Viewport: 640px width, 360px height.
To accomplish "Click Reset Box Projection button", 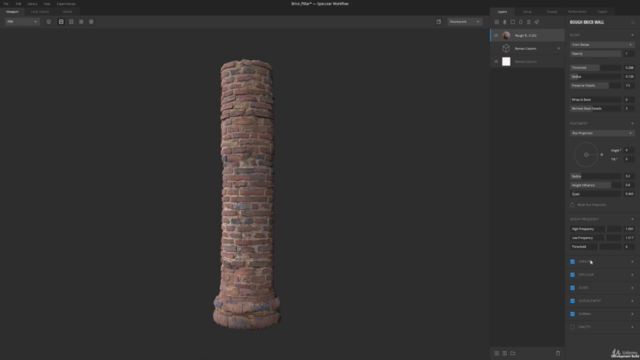I will pyautogui.click(x=588, y=205).
